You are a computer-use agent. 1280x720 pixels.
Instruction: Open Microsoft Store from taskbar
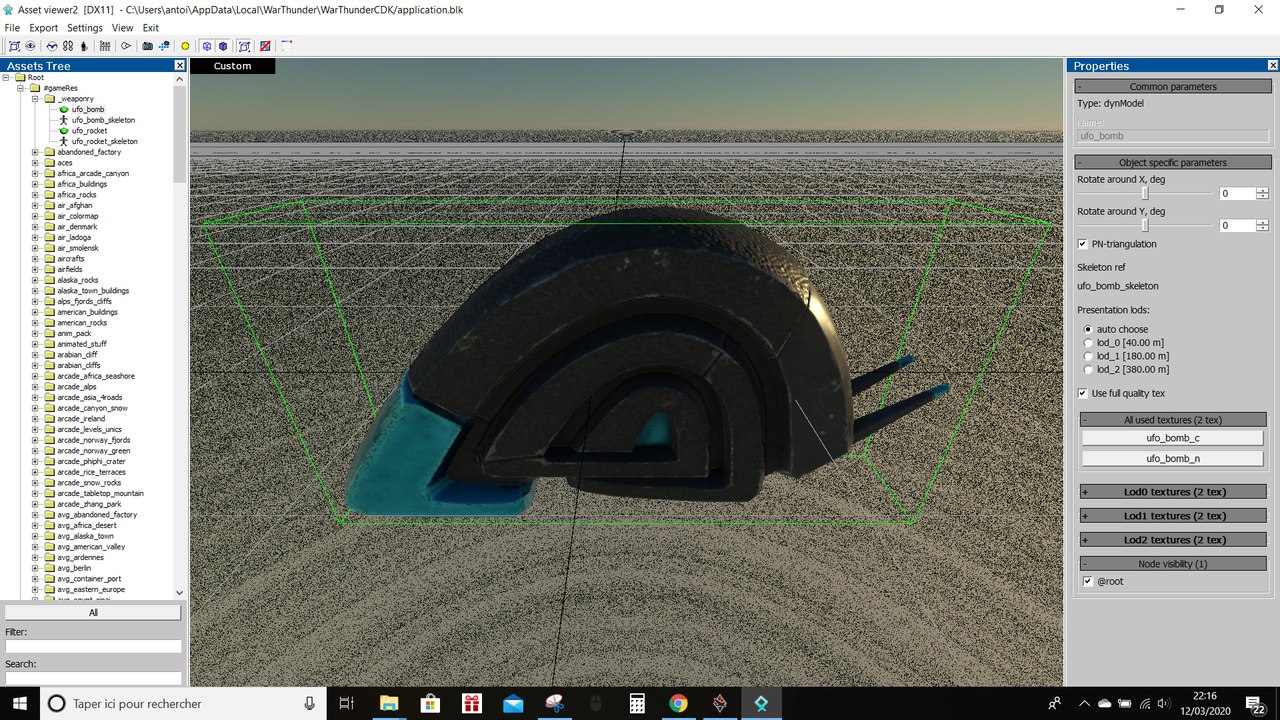click(x=430, y=704)
